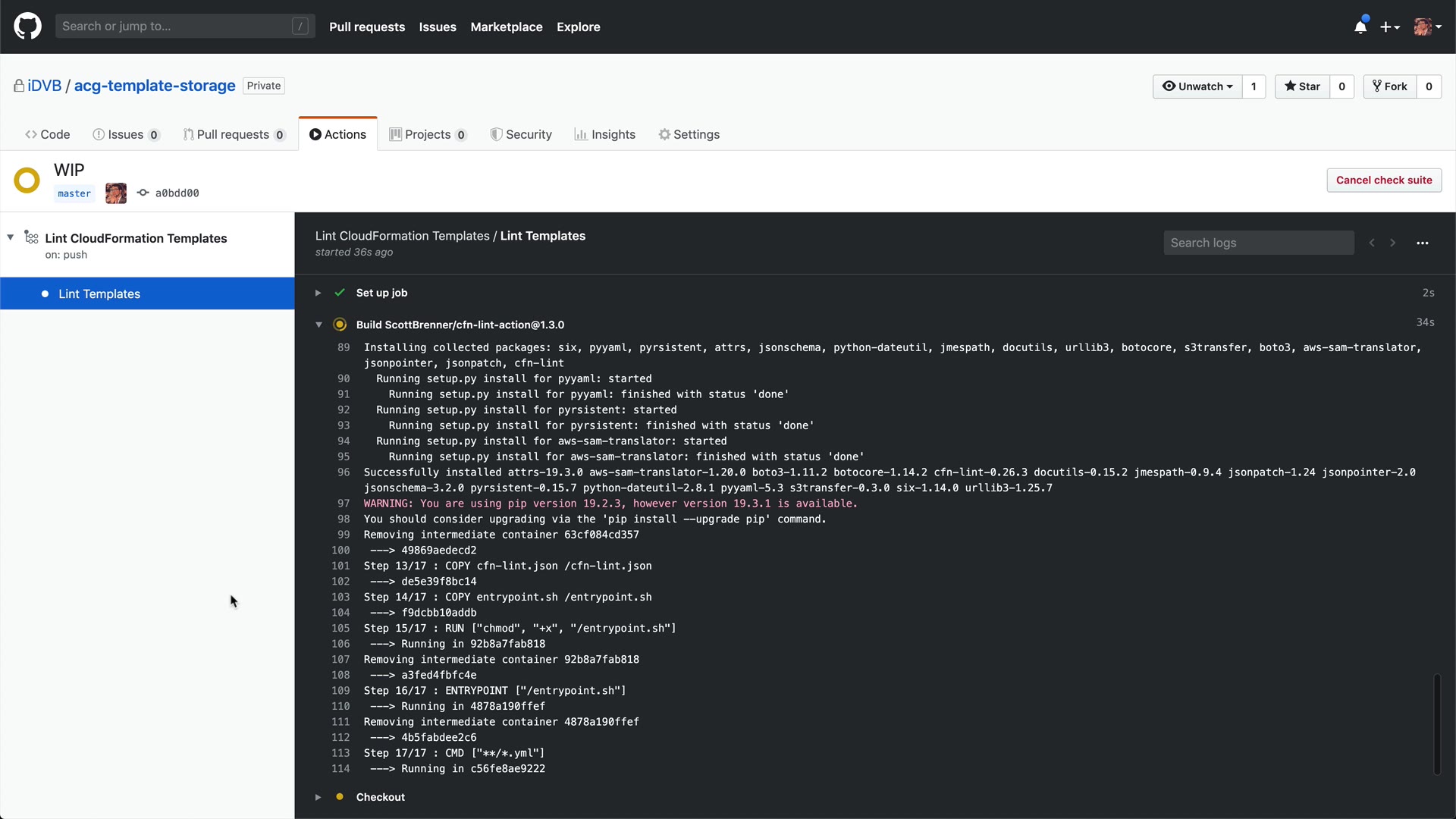Collapse the Build ScottBrenner/cfn-lint-action step

coord(318,325)
